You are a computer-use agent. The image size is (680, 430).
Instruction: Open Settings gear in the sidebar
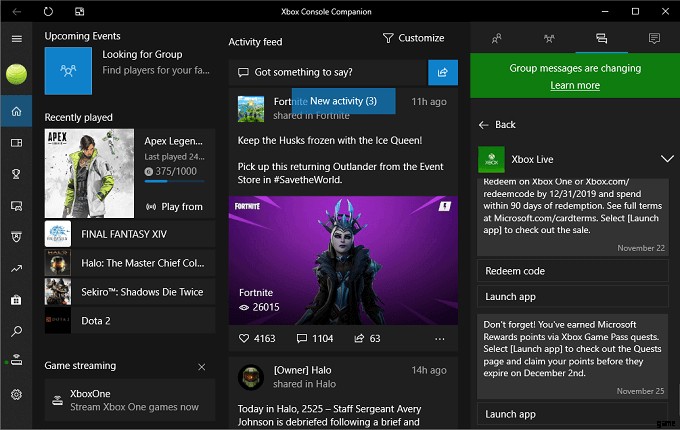[16, 395]
